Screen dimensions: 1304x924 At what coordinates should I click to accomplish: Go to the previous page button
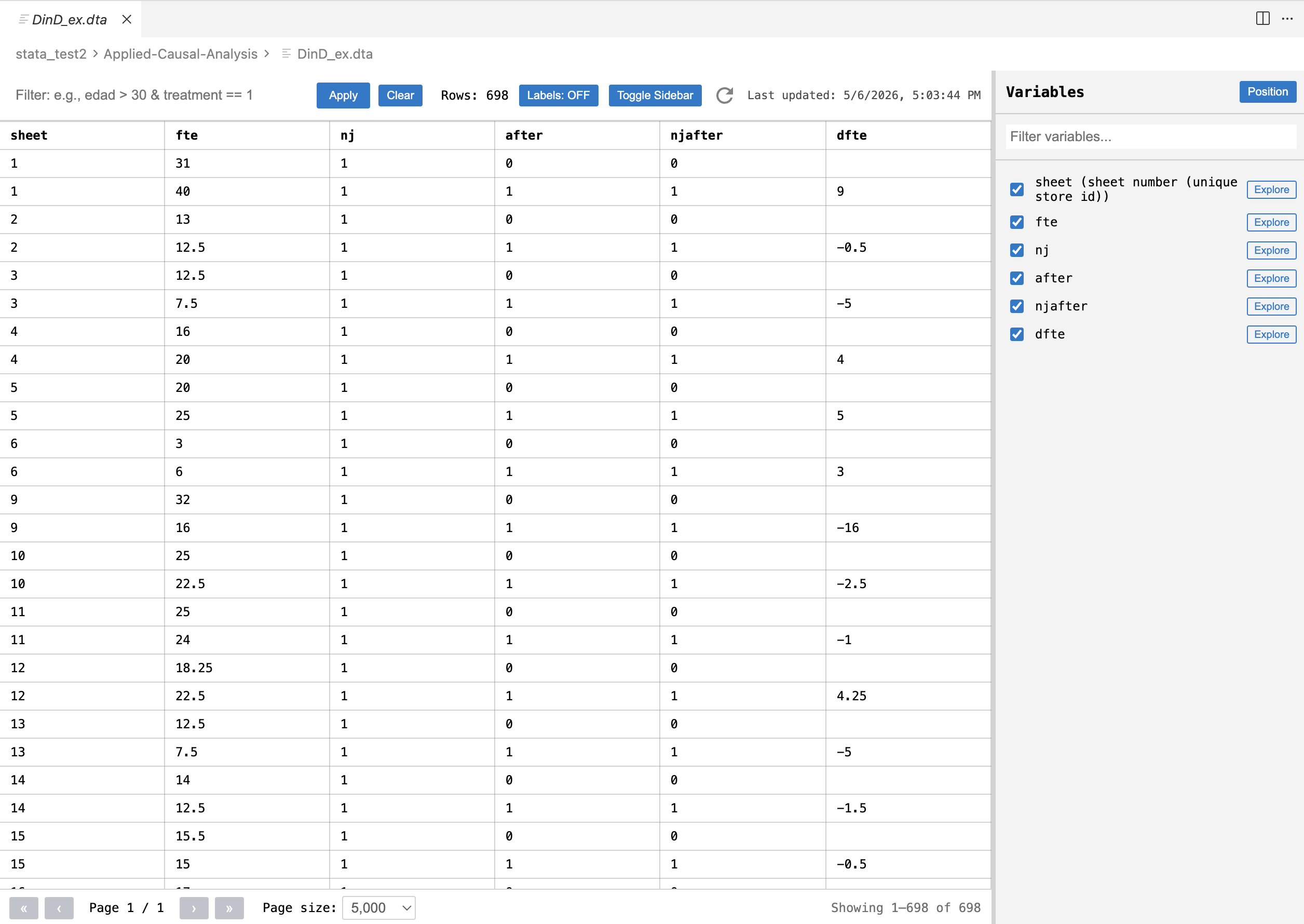coord(59,908)
